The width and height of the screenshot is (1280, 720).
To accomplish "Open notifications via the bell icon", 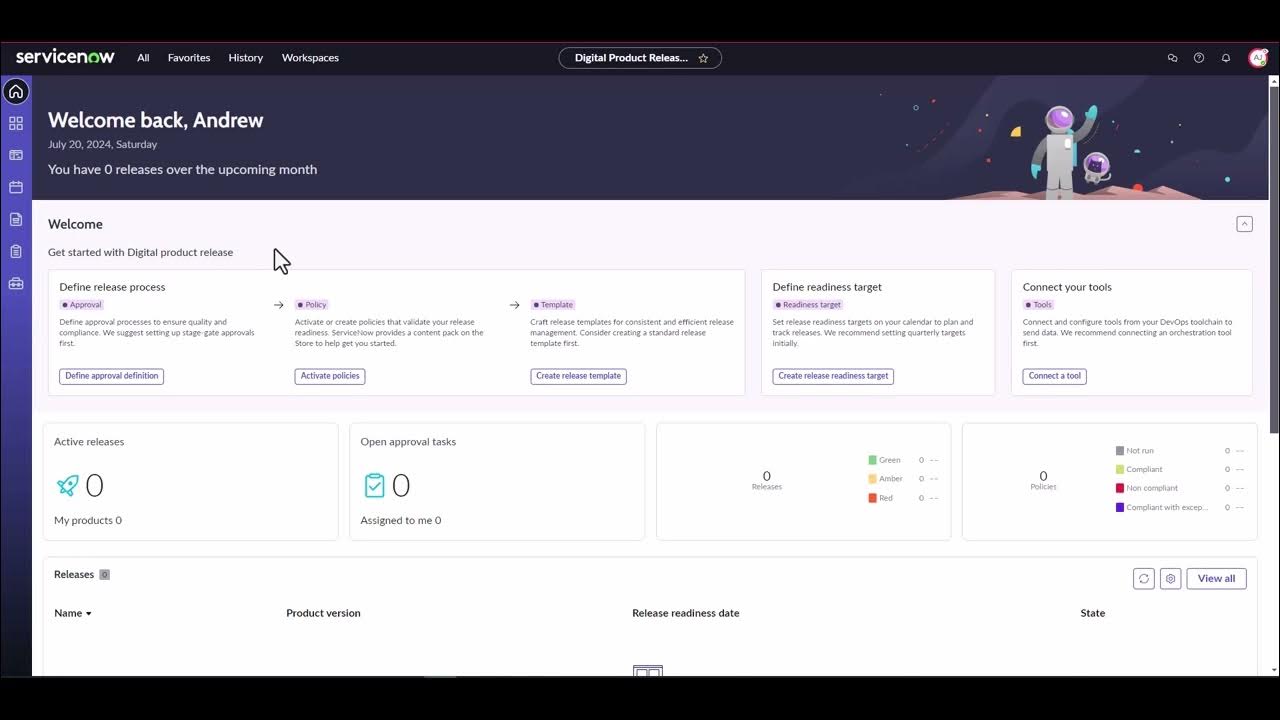I will [x=1225, y=57].
